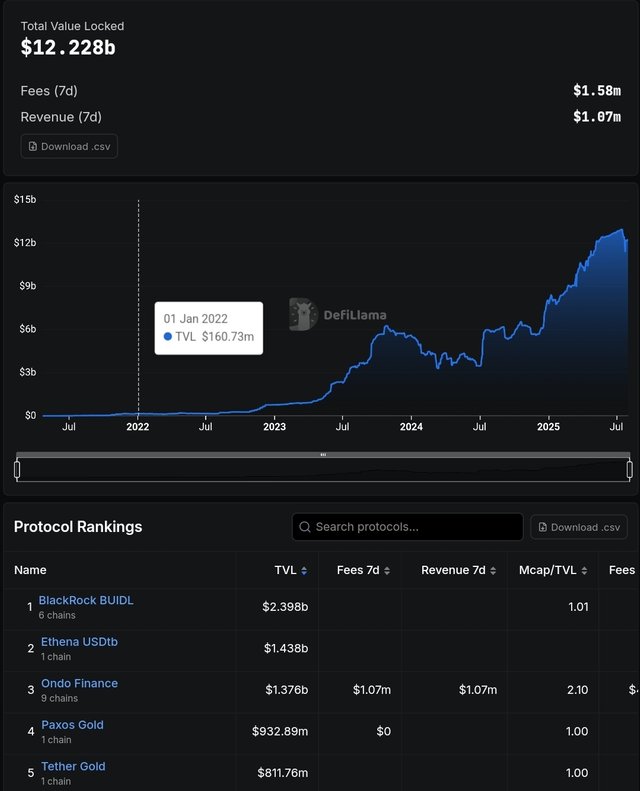Click the "6 chains" label under BlackRock BUIDL
The width and height of the screenshot is (640, 791).
point(57,615)
